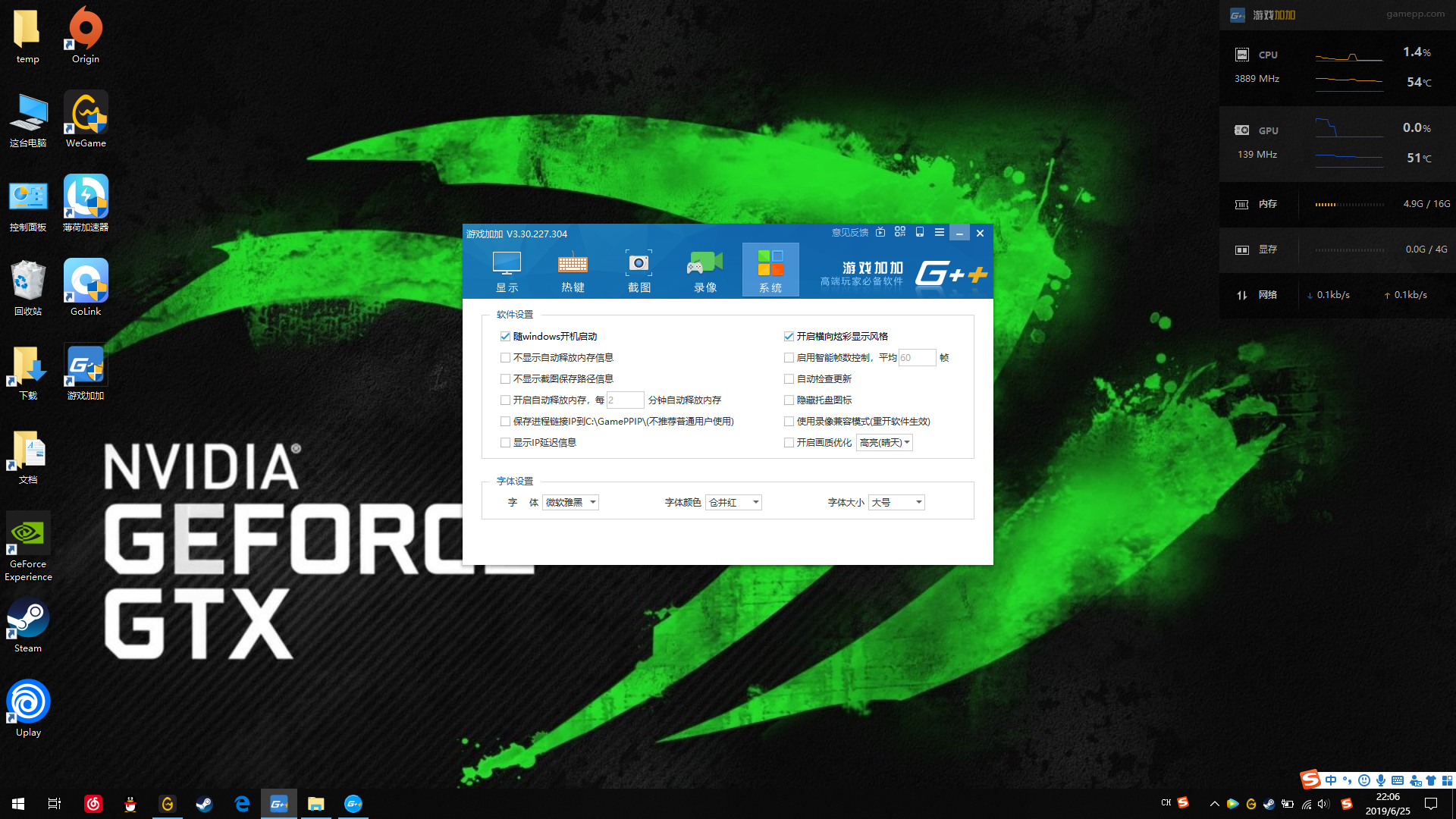This screenshot has width=1456, height=819.
Task: Open the hamburger menu in 游戏加加 window
Action: coord(940,233)
